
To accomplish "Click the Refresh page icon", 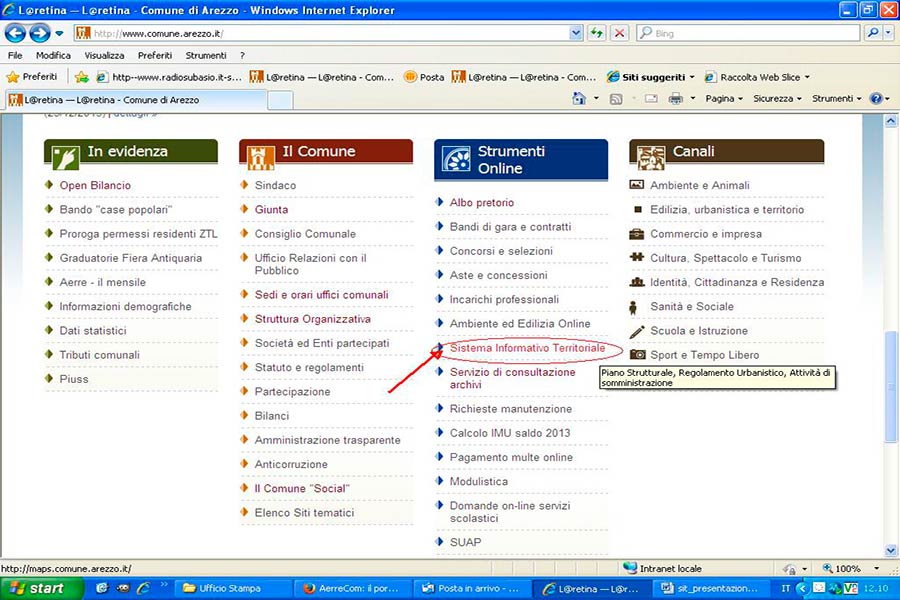I will click(x=597, y=33).
